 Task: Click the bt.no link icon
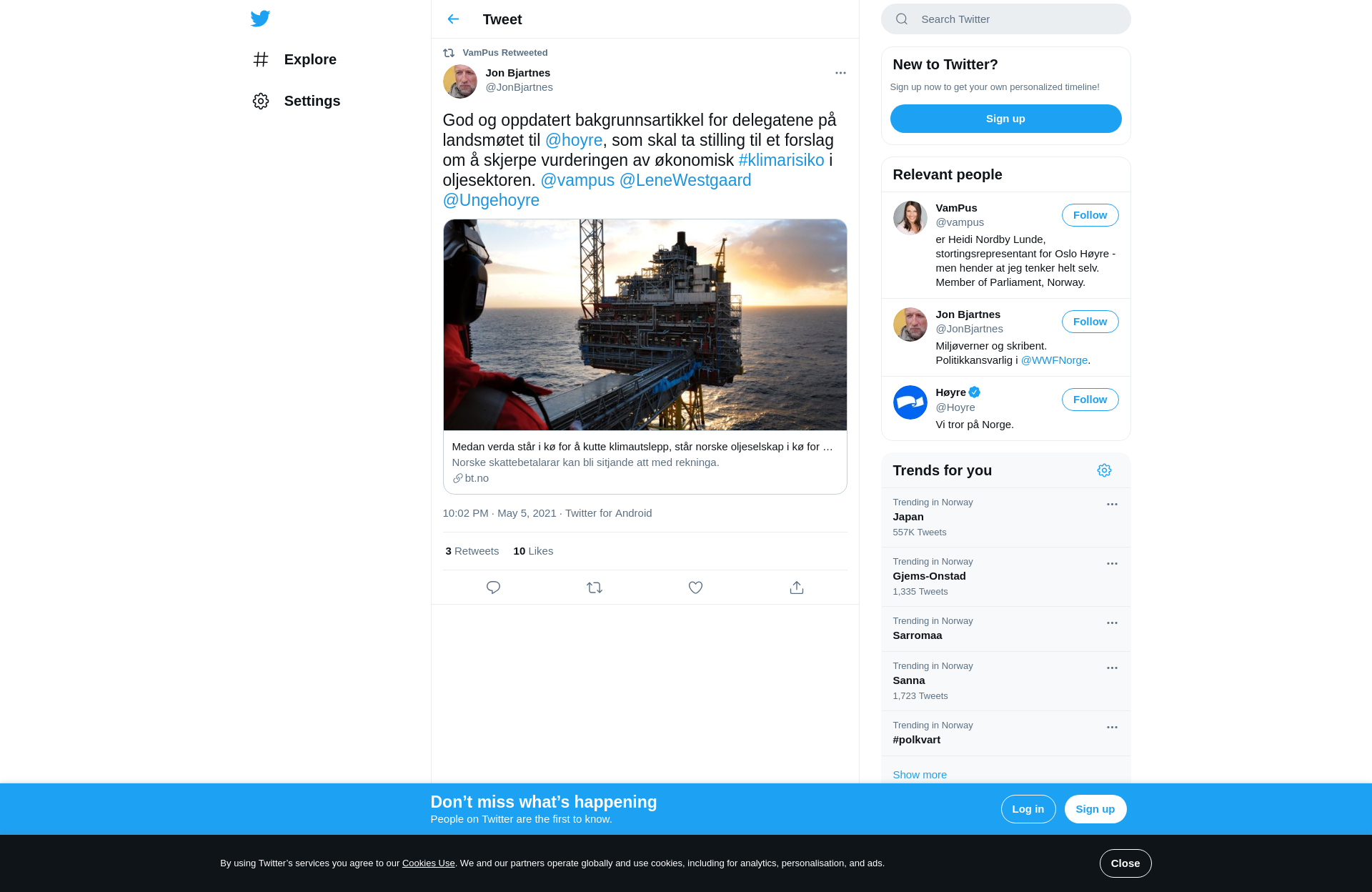(x=457, y=478)
